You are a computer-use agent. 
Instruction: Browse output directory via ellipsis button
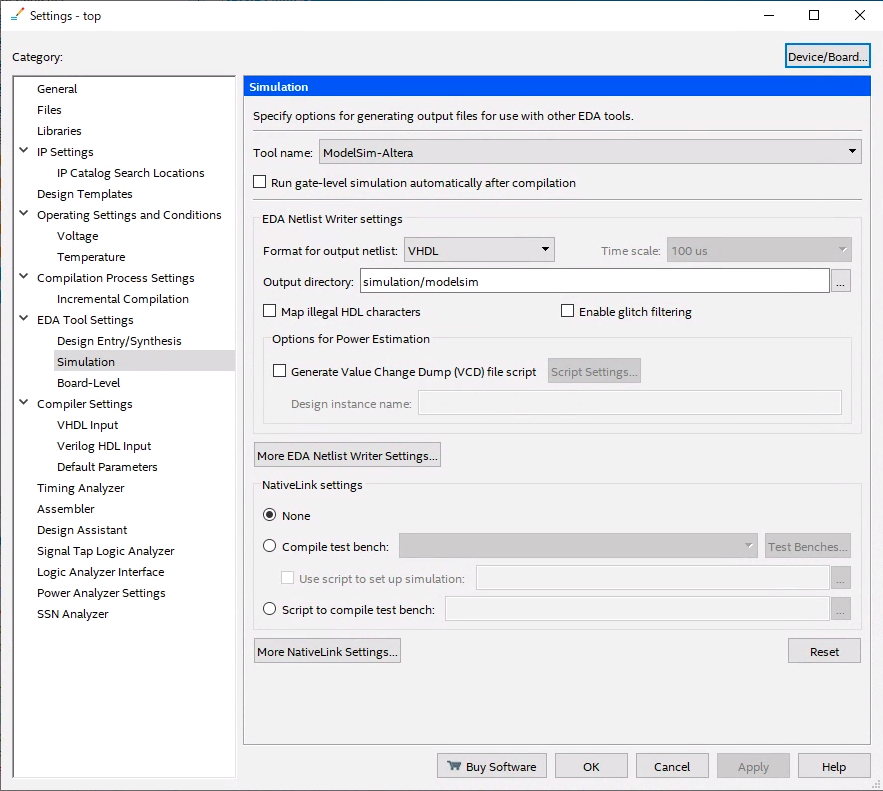(840, 281)
